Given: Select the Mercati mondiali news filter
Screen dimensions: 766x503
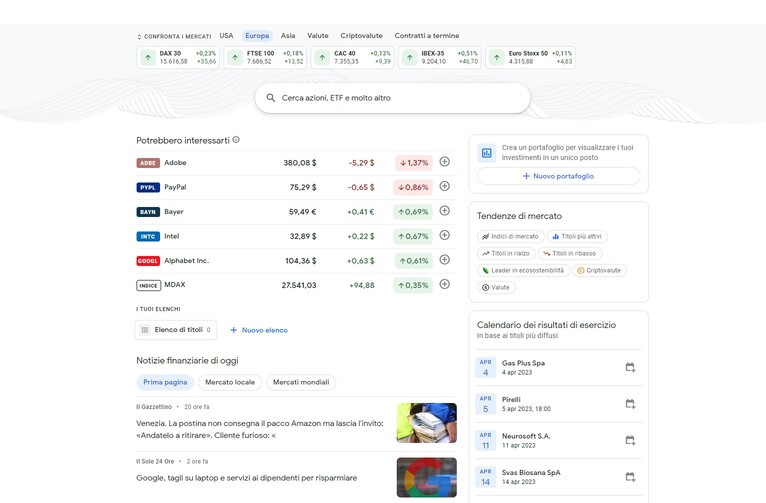Looking at the screenshot, I should pos(301,382).
